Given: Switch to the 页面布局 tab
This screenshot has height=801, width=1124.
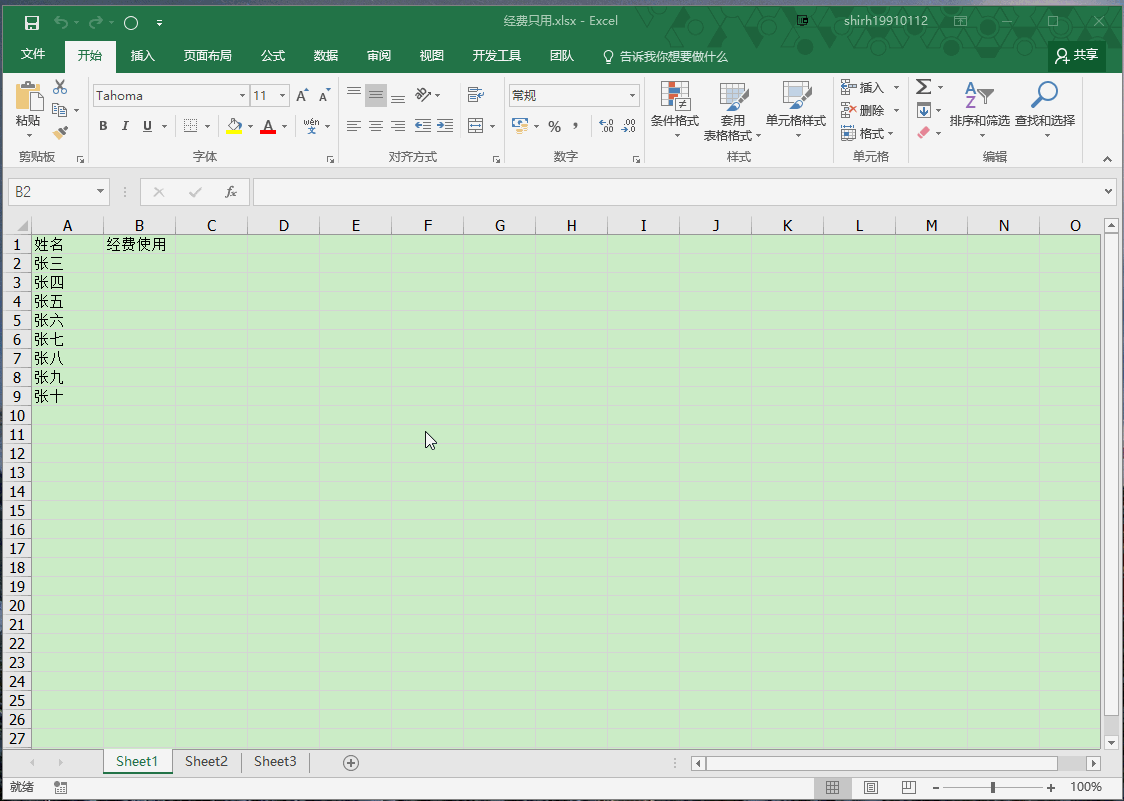Looking at the screenshot, I should 208,56.
